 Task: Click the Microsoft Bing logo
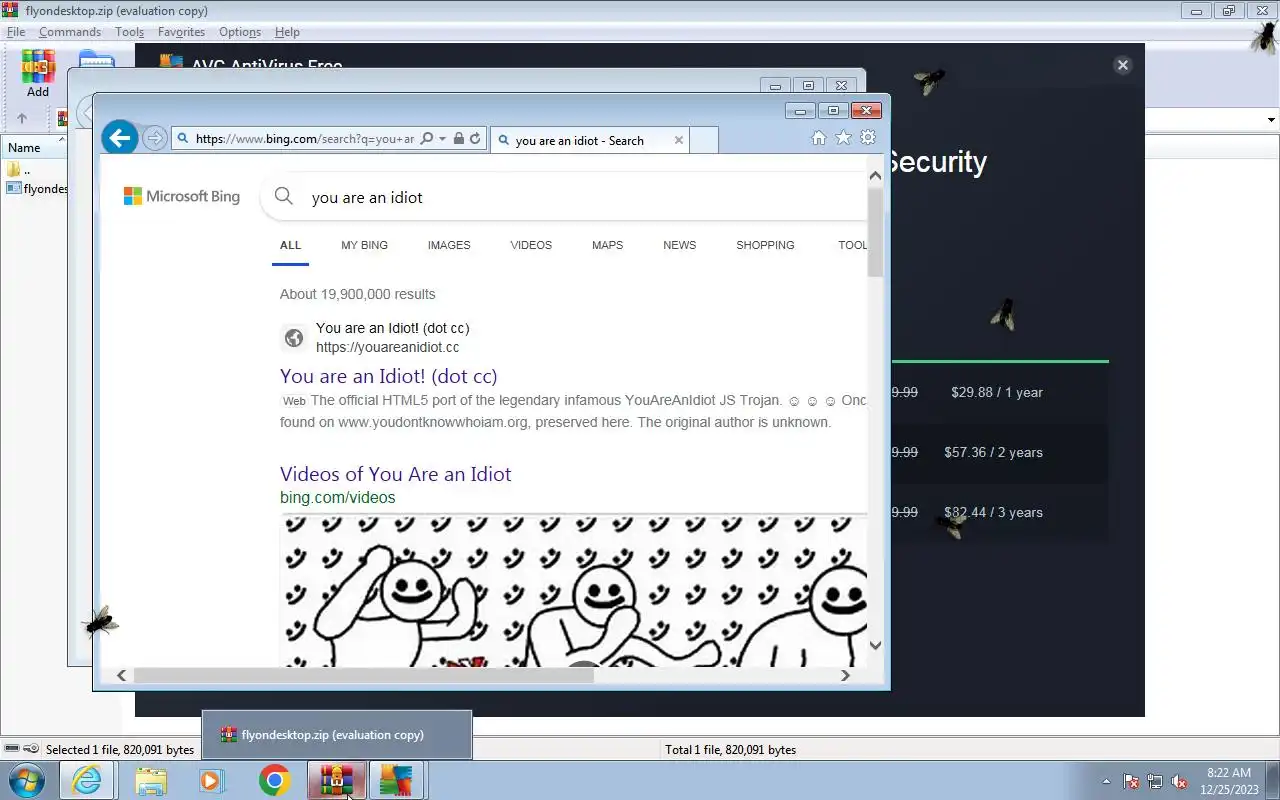[182, 196]
